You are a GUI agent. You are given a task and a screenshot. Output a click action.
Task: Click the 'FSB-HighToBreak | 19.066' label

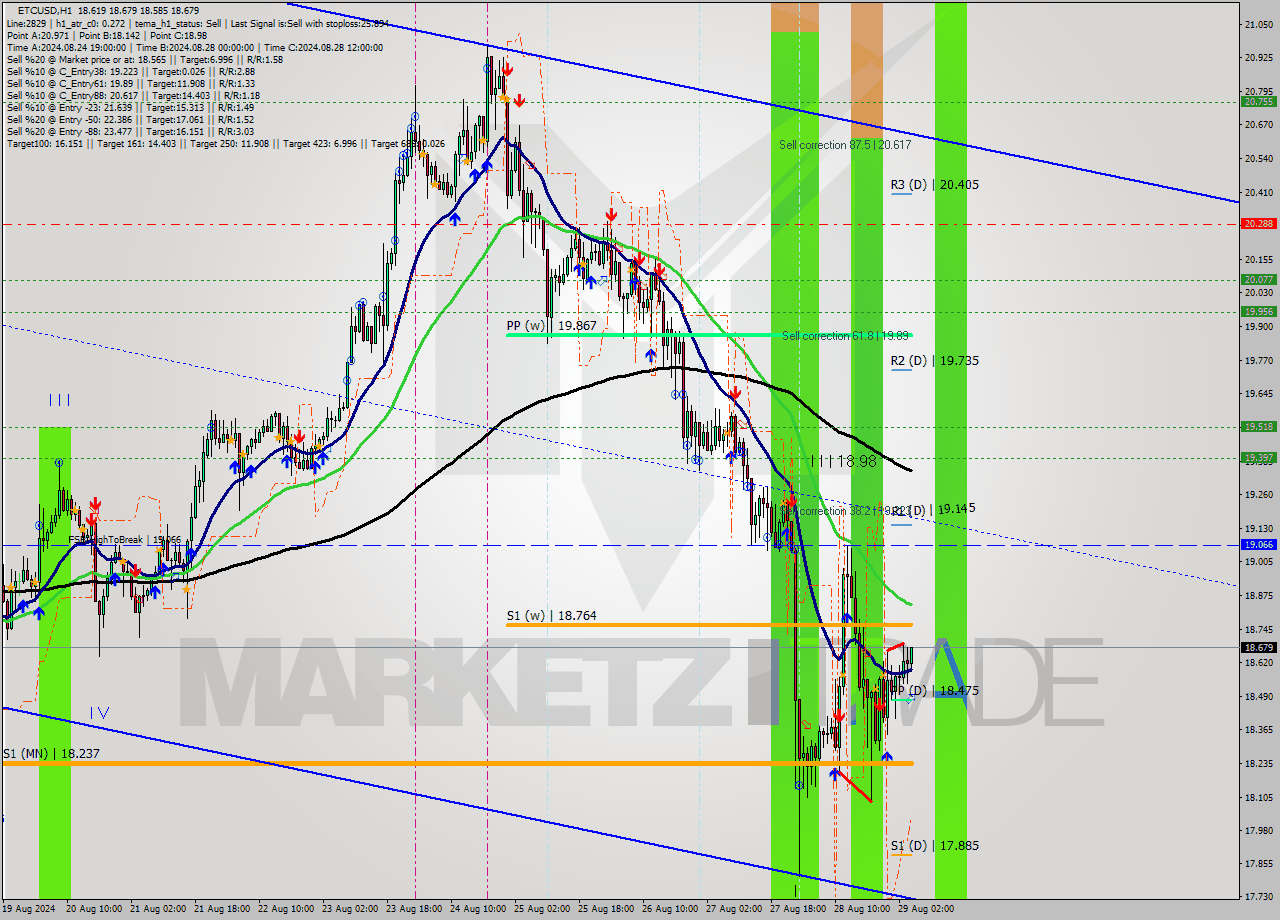[125, 540]
